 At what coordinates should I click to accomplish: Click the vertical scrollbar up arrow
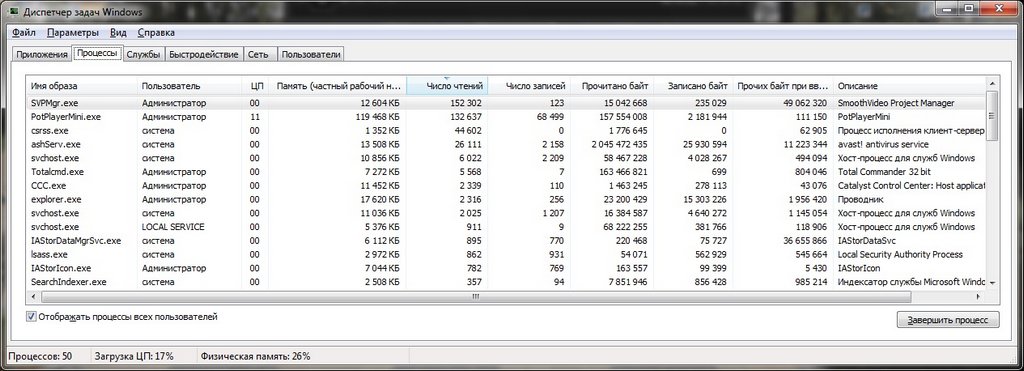click(992, 83)
